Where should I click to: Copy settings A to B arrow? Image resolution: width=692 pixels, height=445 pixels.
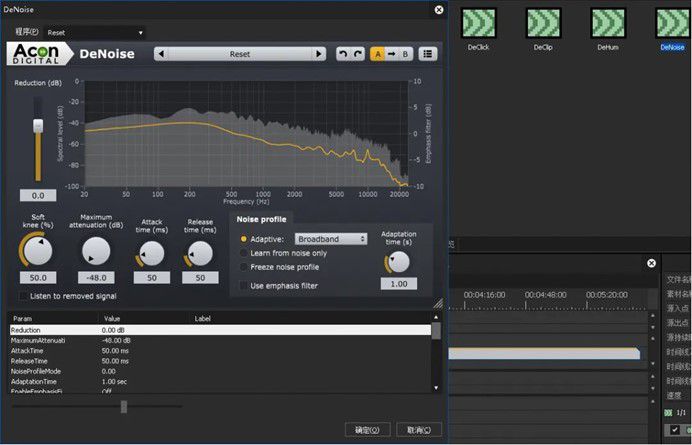pos(391,54)
